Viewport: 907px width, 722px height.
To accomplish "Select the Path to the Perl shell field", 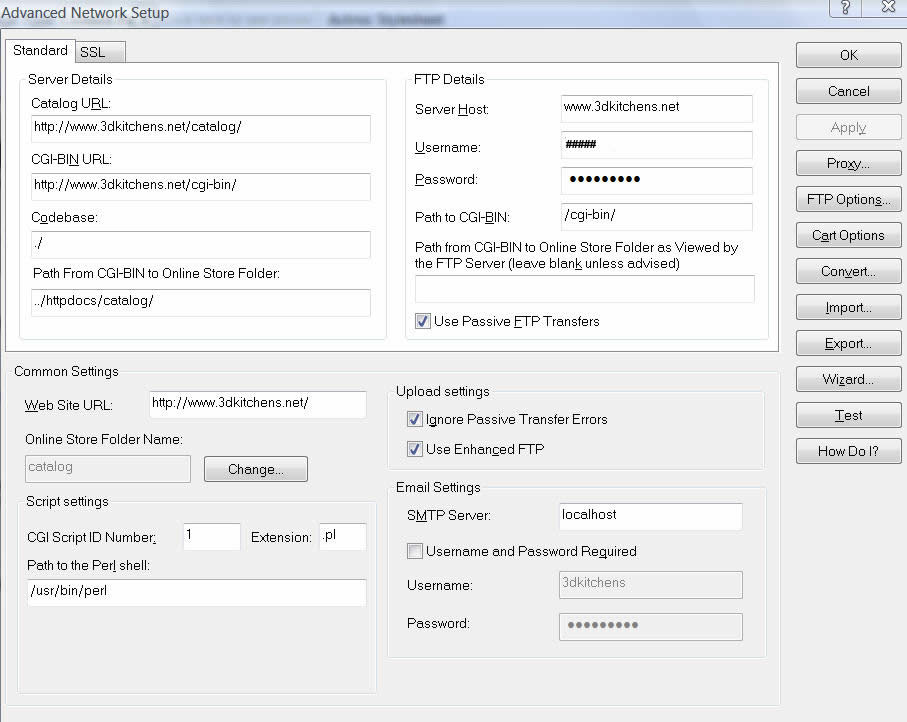I will coord(196,592).
